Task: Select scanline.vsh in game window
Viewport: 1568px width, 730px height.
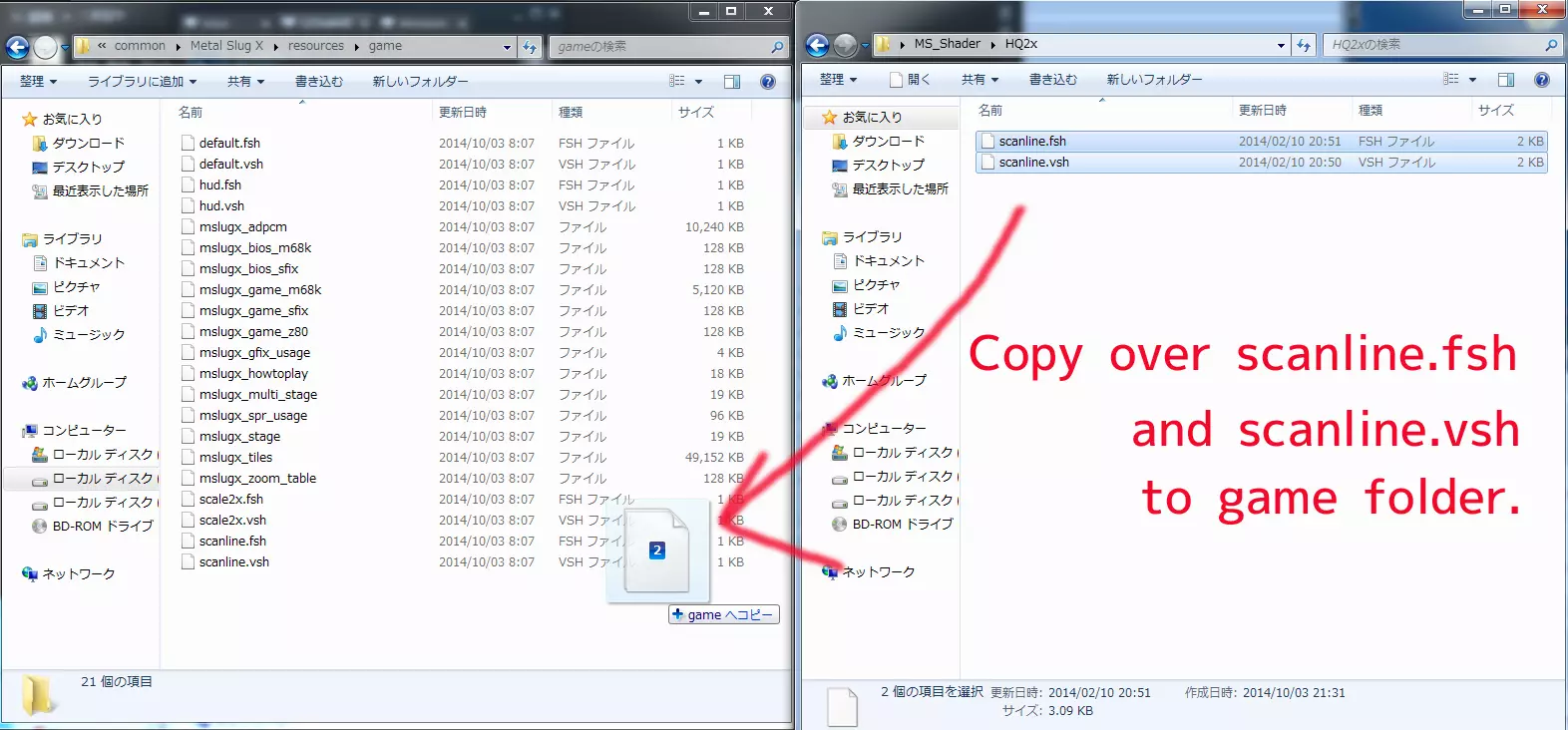Action: 234,562
